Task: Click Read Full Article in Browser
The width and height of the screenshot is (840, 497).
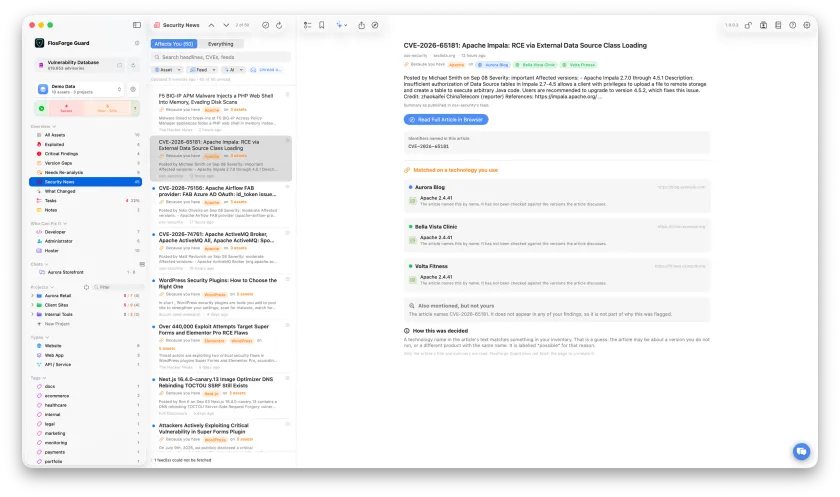Action: coord(446,119)
